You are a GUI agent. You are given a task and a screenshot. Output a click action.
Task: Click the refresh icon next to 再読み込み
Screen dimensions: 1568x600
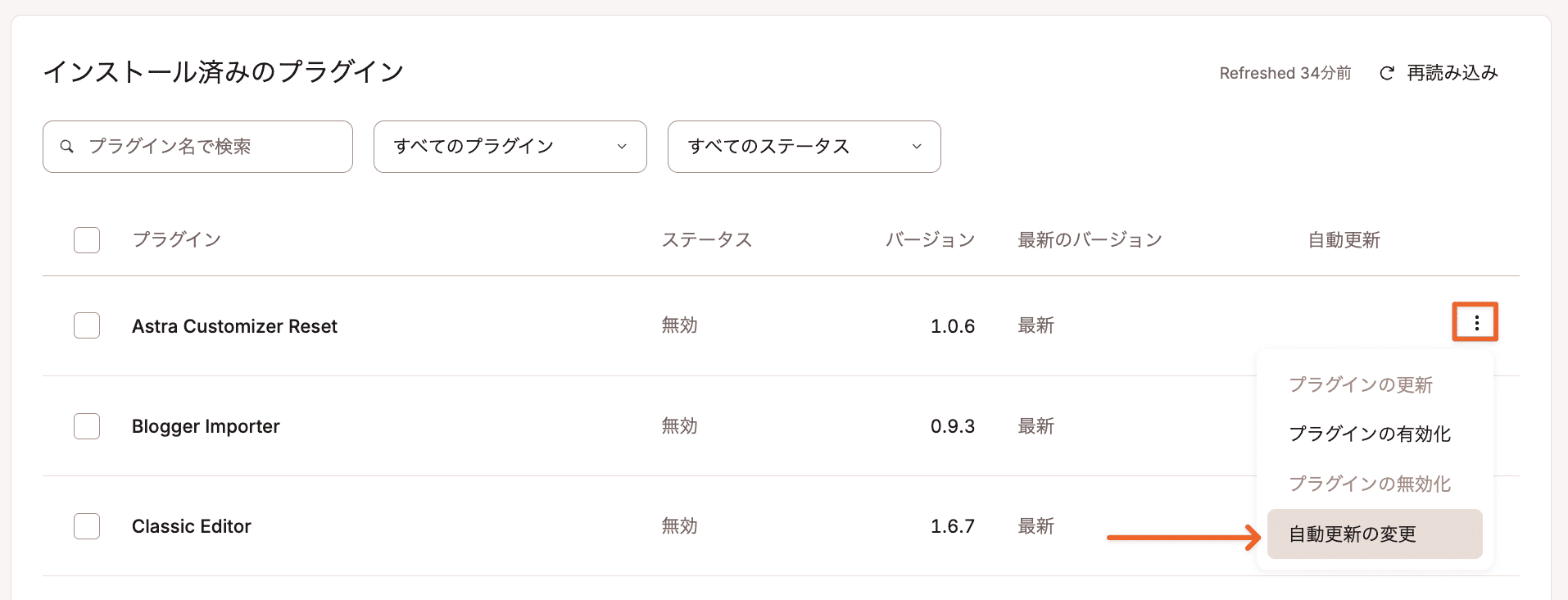click(1385, 72)
